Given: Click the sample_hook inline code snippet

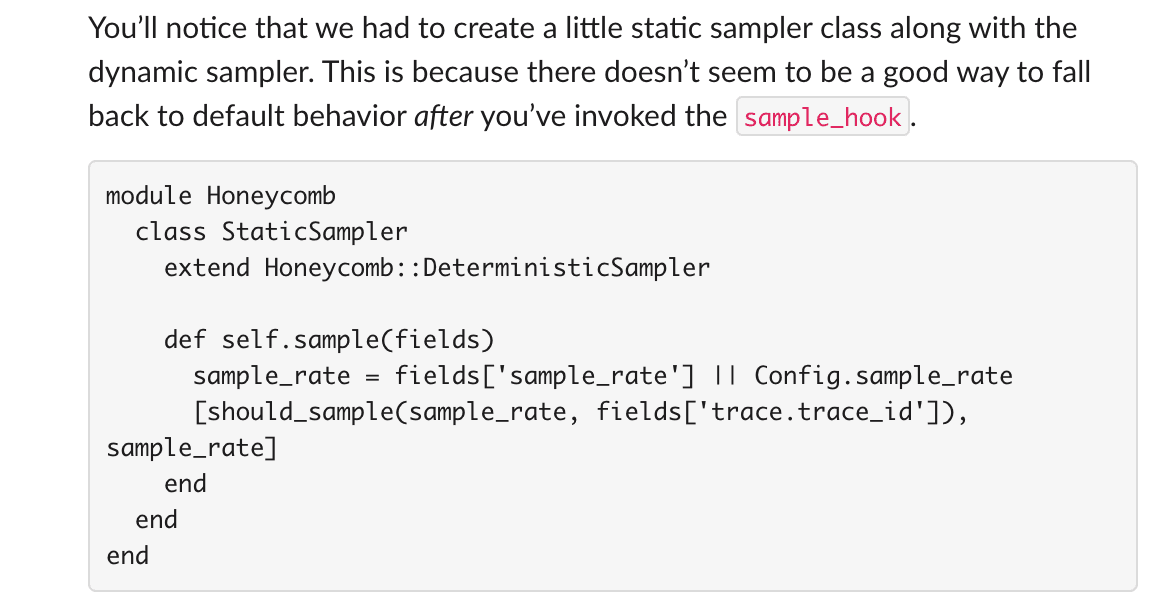Looking at the screenshot, I should (822, 118).
